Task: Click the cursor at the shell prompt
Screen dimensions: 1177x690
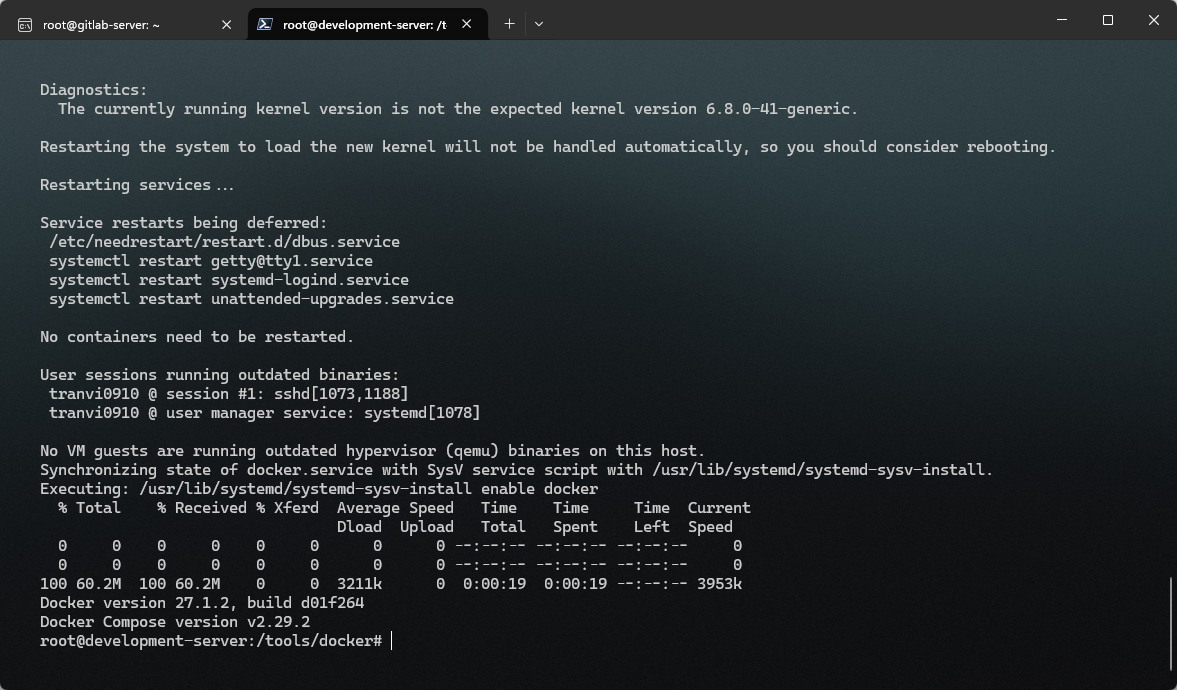Action: 391,641
